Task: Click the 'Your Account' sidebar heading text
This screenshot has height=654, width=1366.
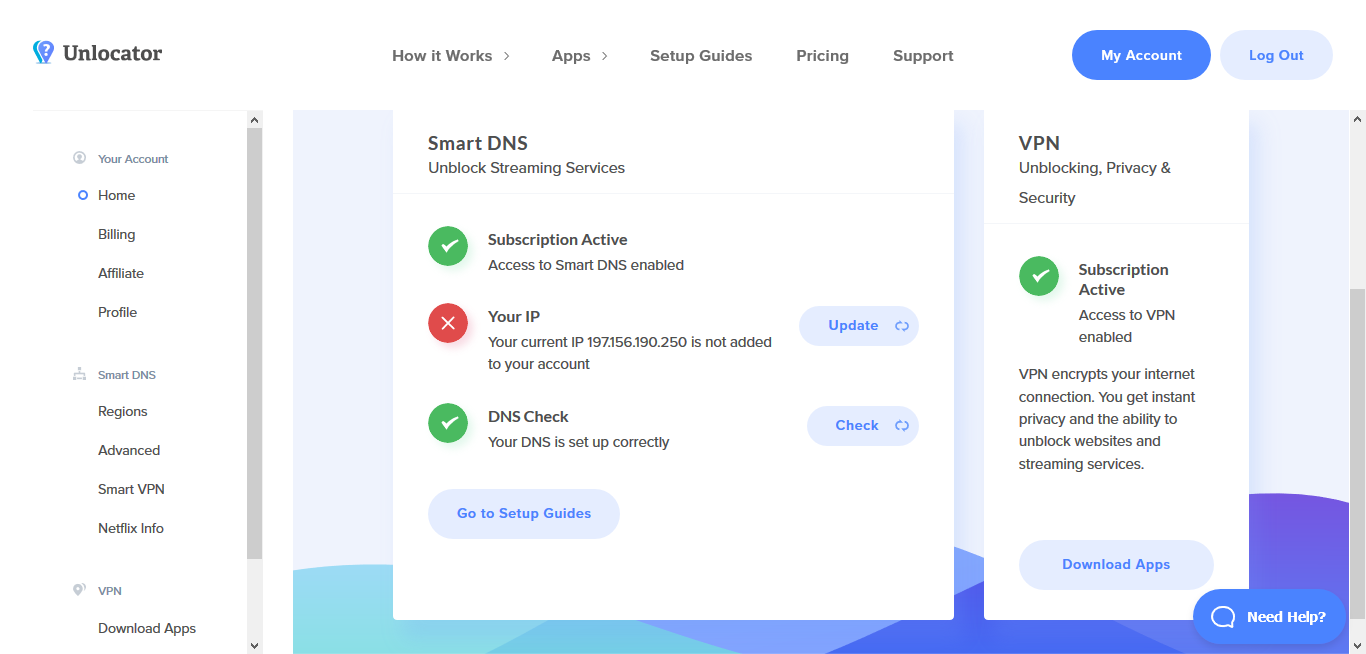Action: pos(133,159)
